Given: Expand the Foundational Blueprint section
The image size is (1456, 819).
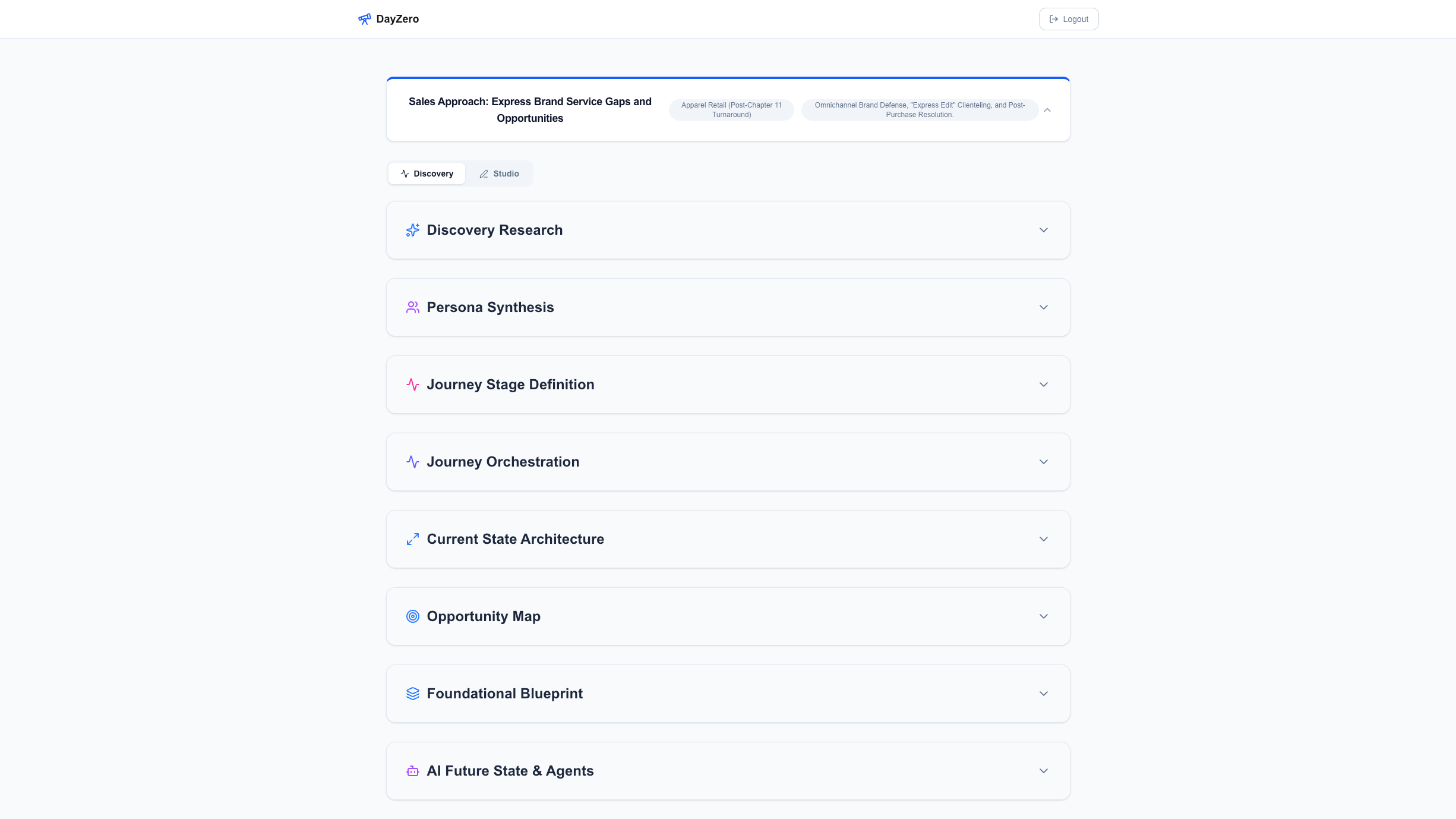Looking at the screenshot, I should point(1044,693).
